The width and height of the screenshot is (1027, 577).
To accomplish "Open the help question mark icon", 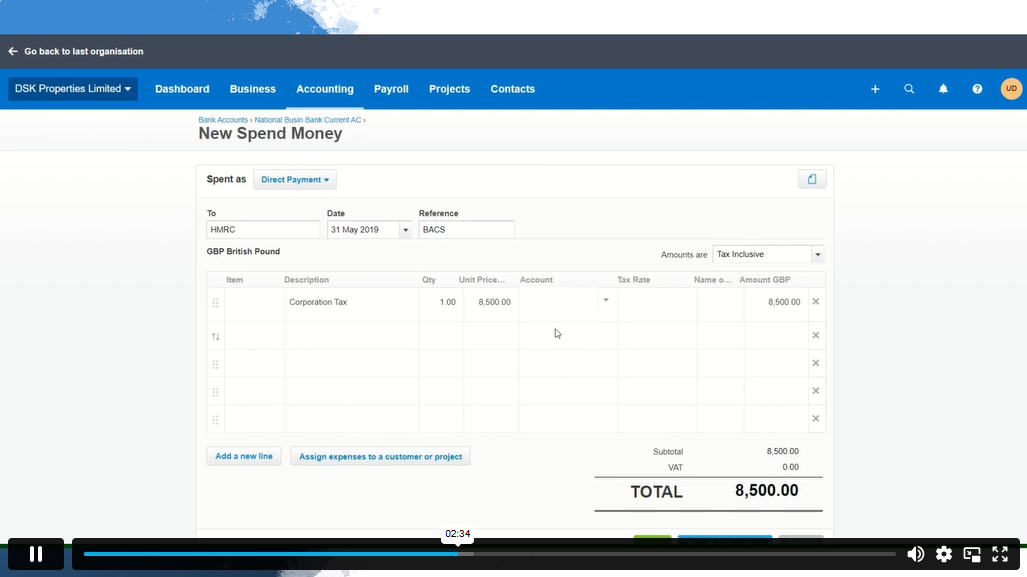I will (x=977, y=89).
